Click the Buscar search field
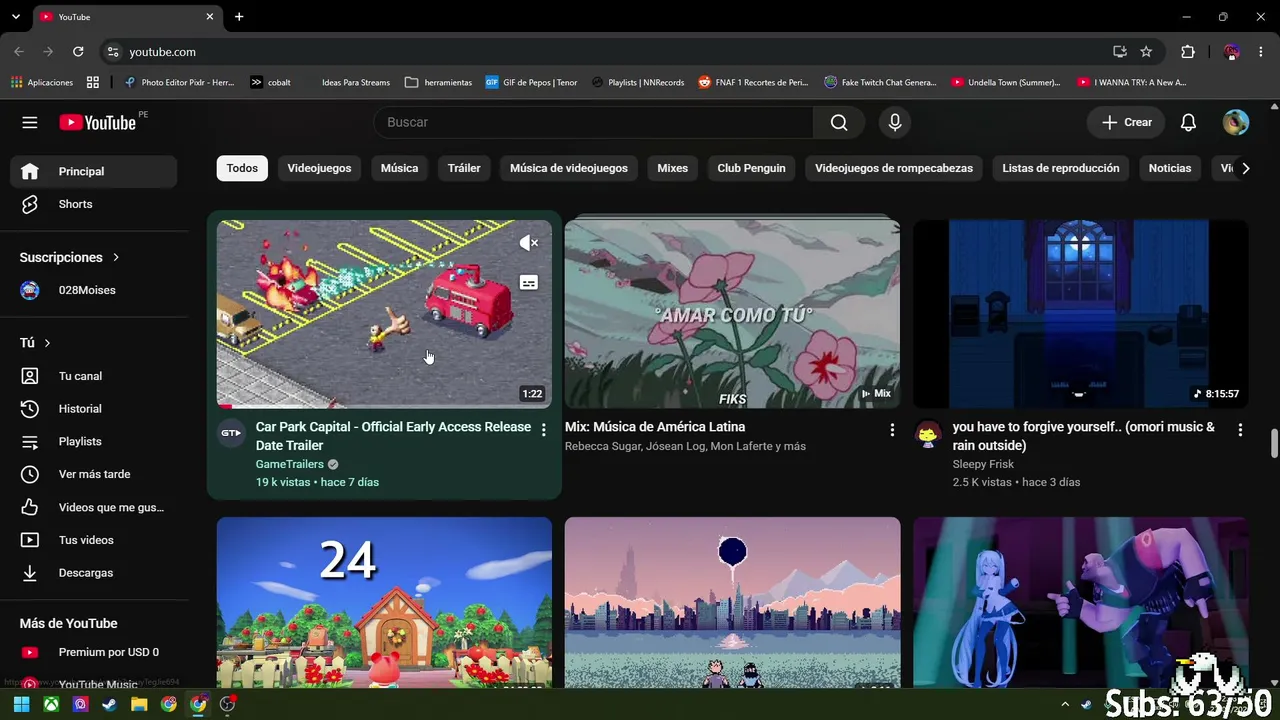The height and width of the screenshot is (720, 1280). click(593, 122)
